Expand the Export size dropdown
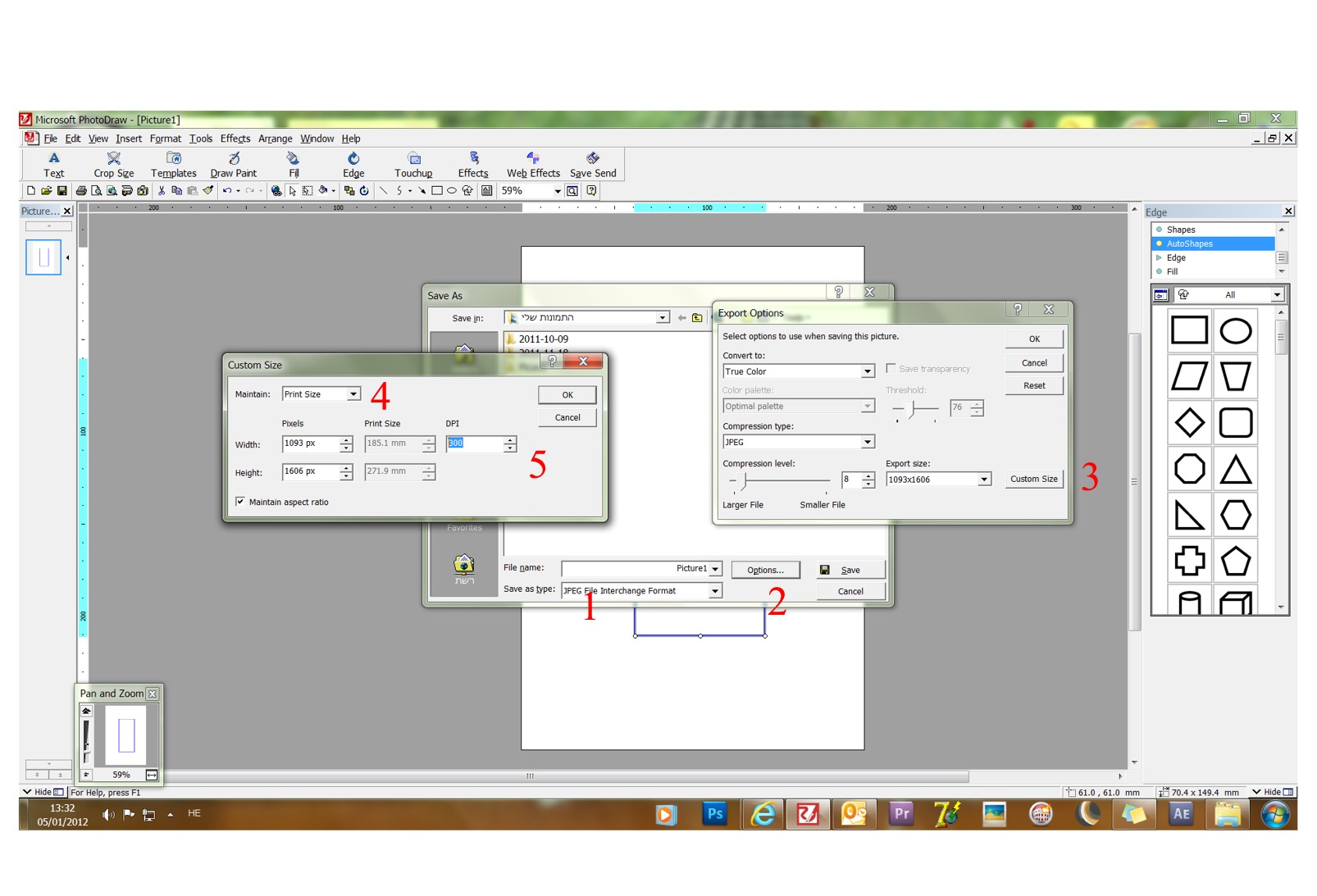The image size is (1317, 896). 984,480
